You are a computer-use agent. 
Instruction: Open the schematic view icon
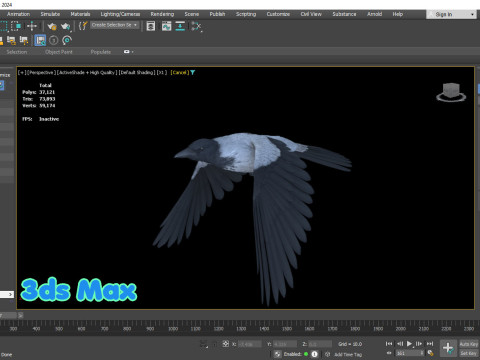(x=196, y=26)
